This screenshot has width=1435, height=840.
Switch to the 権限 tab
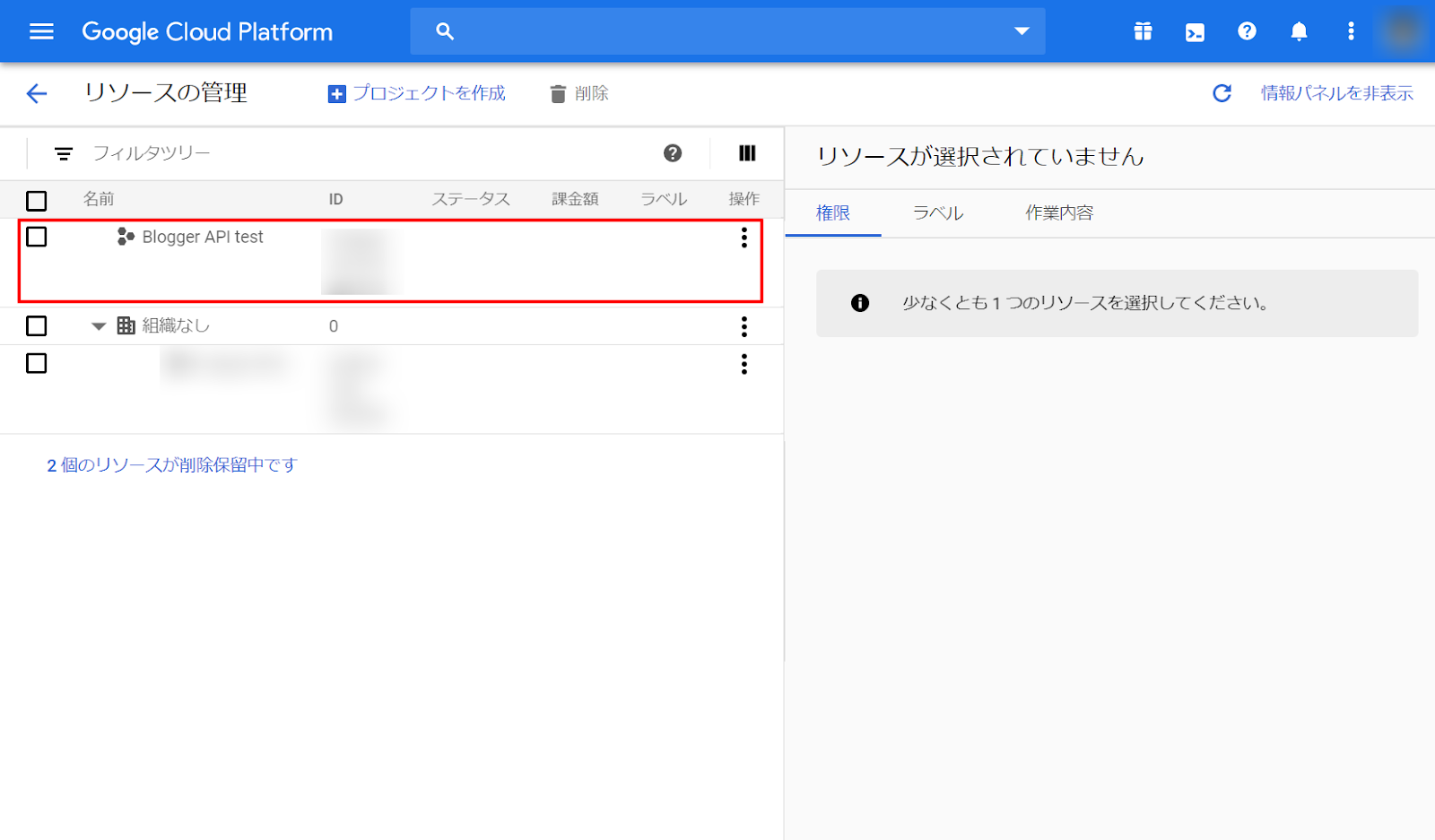(x=833, y=213)
